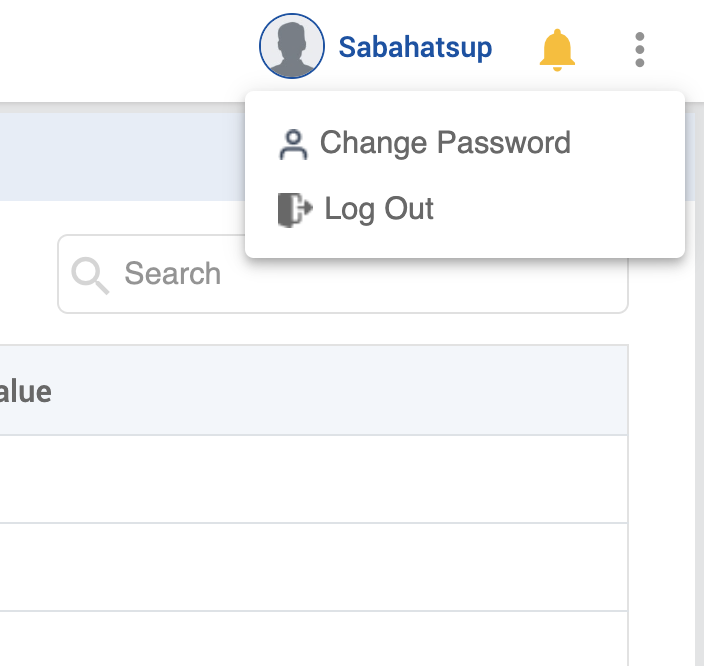The image size is (704, 666).
Task: Click the three-dot more options icon
Action: [x=640, y=49]
